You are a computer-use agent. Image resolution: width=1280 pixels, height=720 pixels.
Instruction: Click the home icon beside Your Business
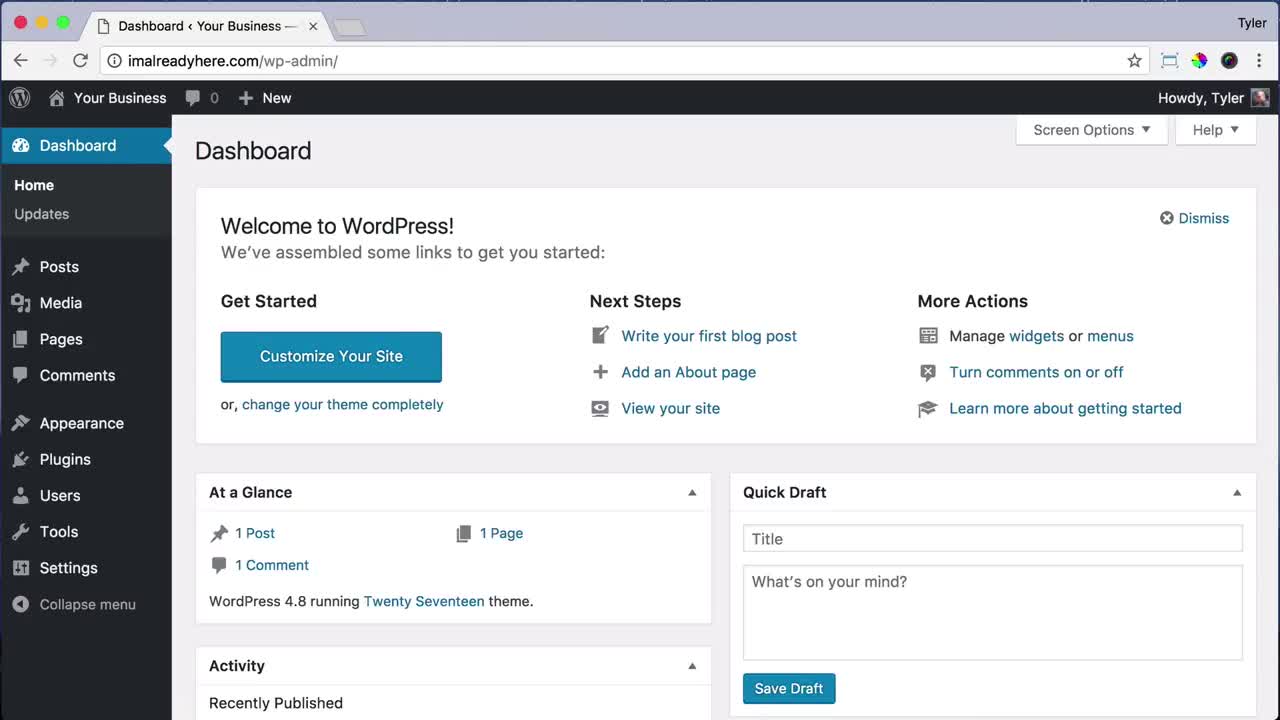(x=57, y=98)
